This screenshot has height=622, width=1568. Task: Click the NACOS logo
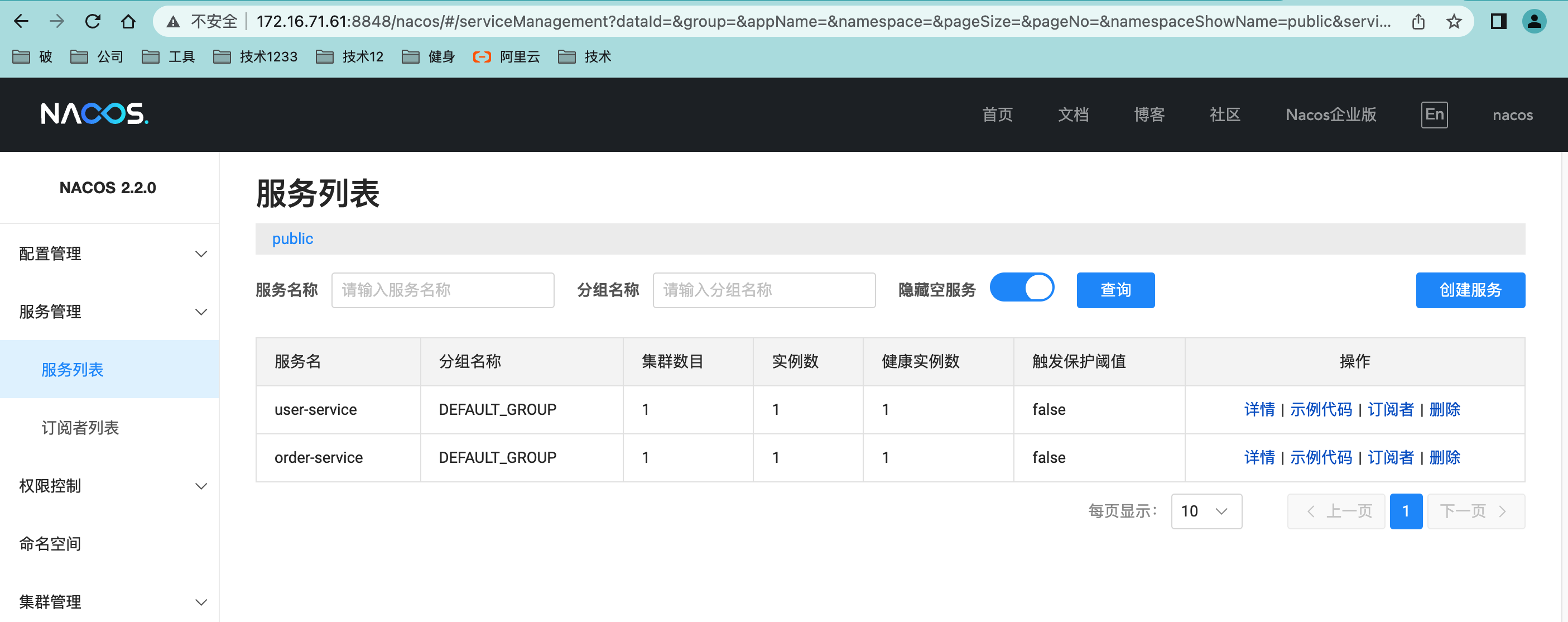coord(94,114)
